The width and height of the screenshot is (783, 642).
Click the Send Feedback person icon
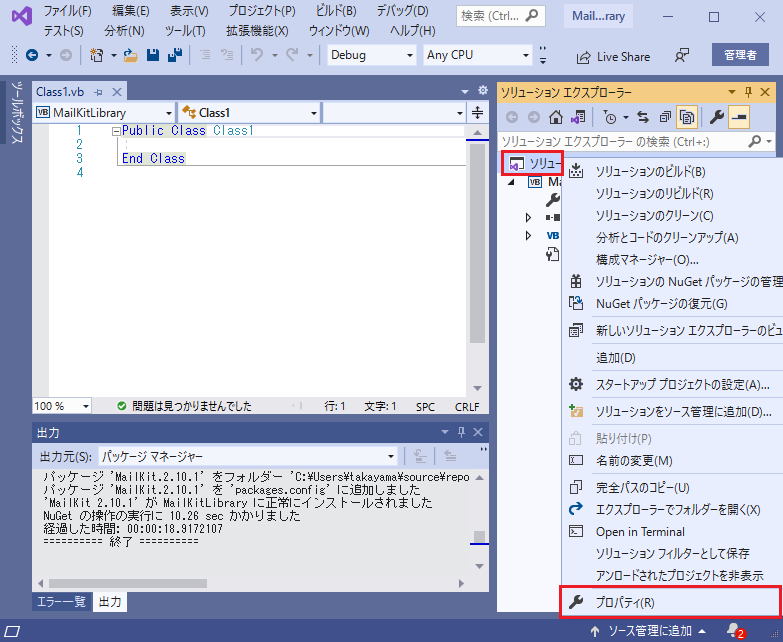click(682, 55)
